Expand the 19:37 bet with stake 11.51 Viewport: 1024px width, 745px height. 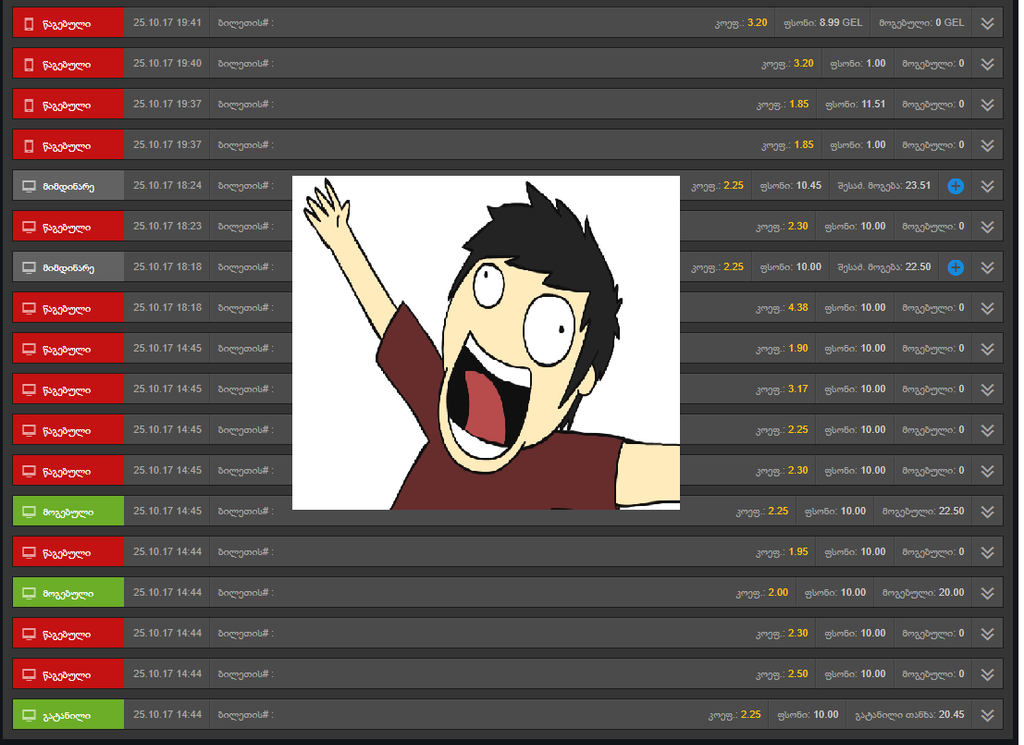(987, 104)
